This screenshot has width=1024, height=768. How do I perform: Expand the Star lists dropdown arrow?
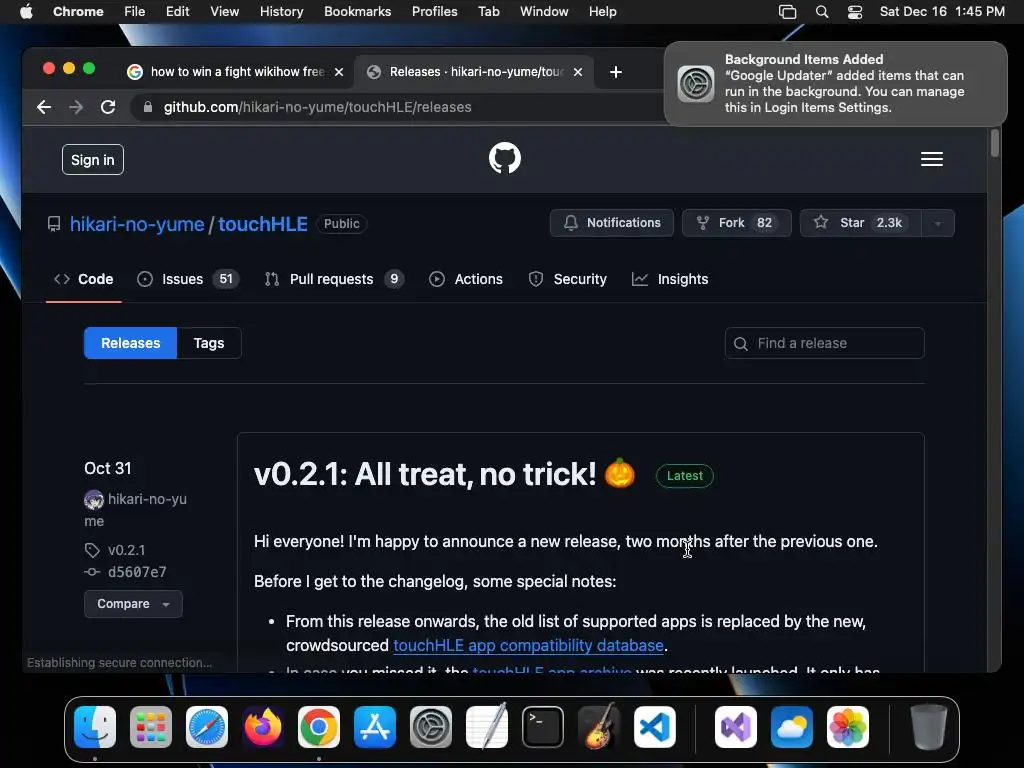(x=938, y=223)
